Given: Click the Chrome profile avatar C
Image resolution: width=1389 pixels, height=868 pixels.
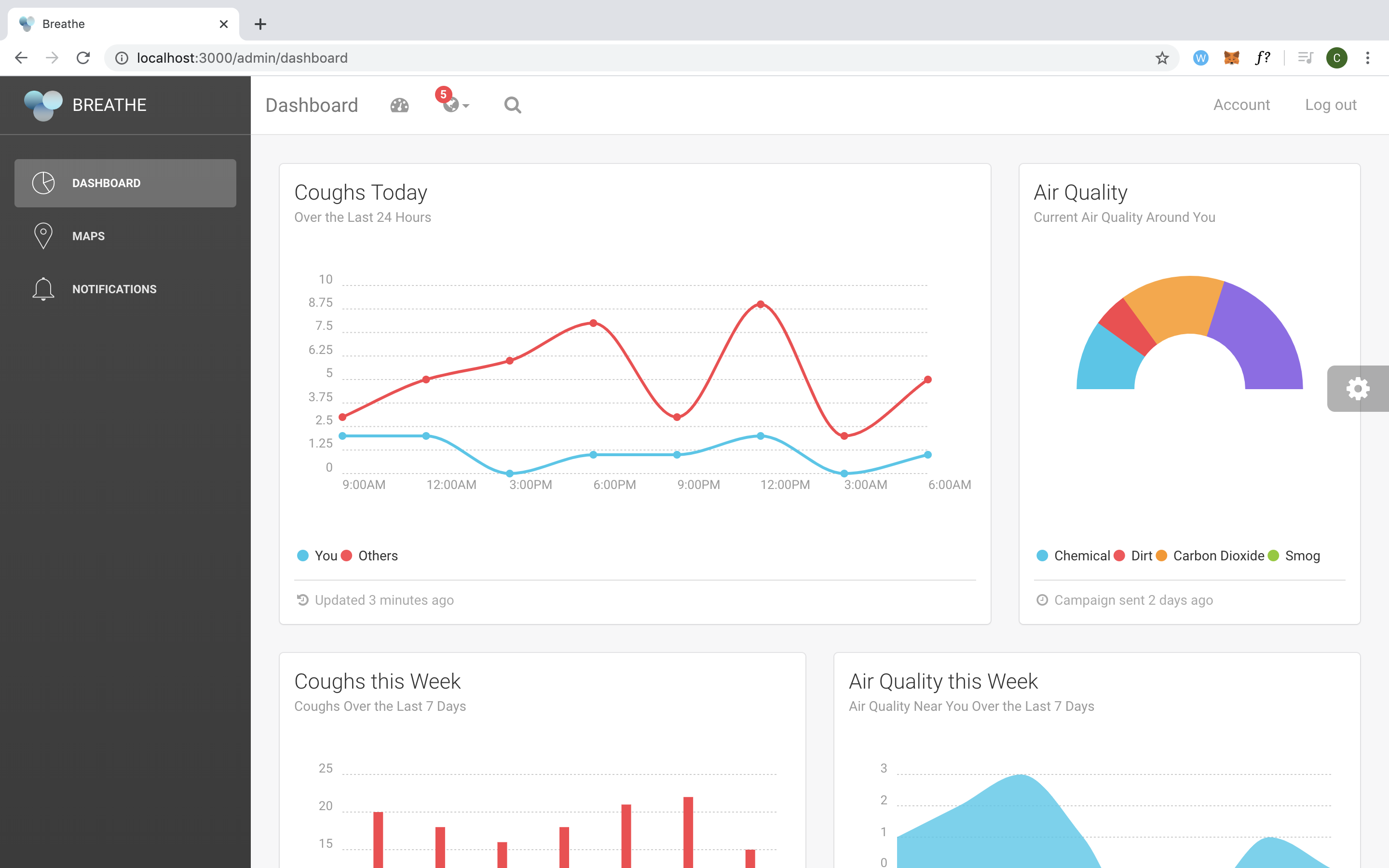Looking at the screenshot, I should [x=1336, y=58].
